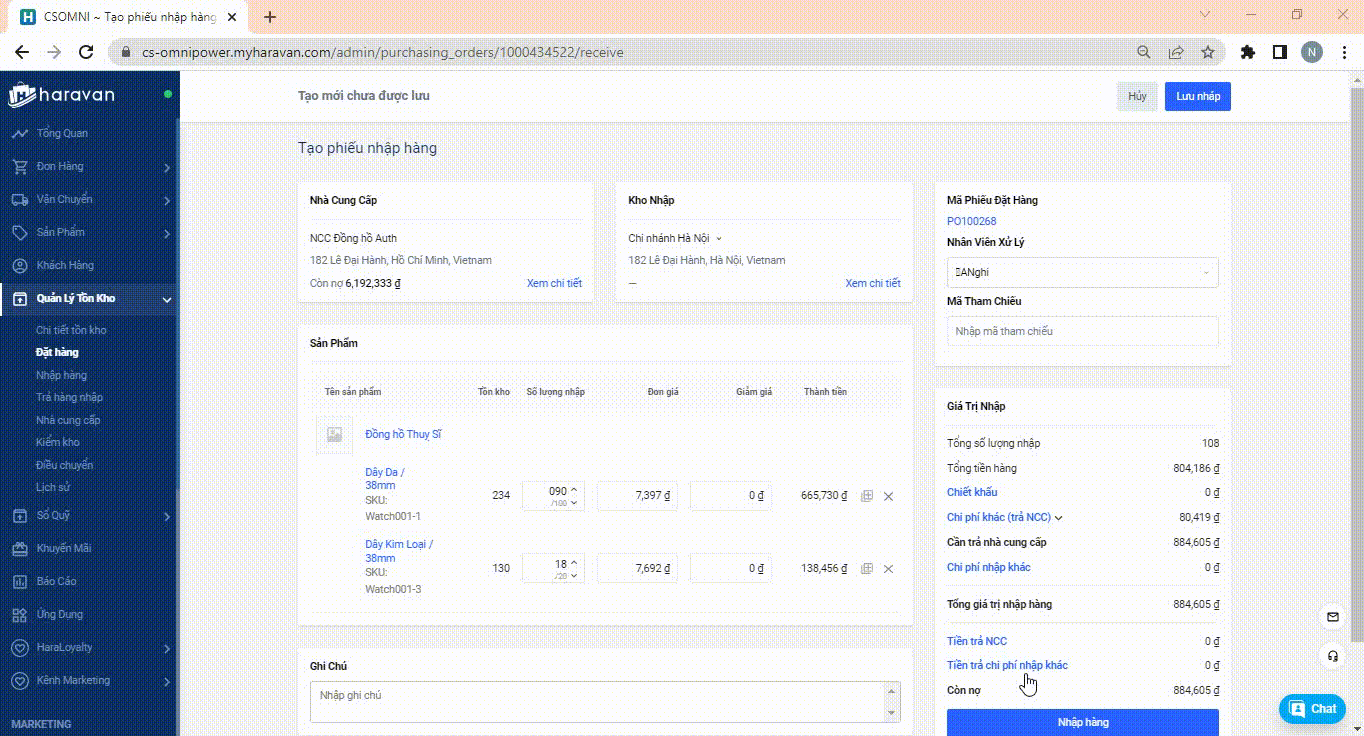The height and width of the screenshot is (736, 1364).
Task: Click the Lưu nháp button
Action: 1198,96
